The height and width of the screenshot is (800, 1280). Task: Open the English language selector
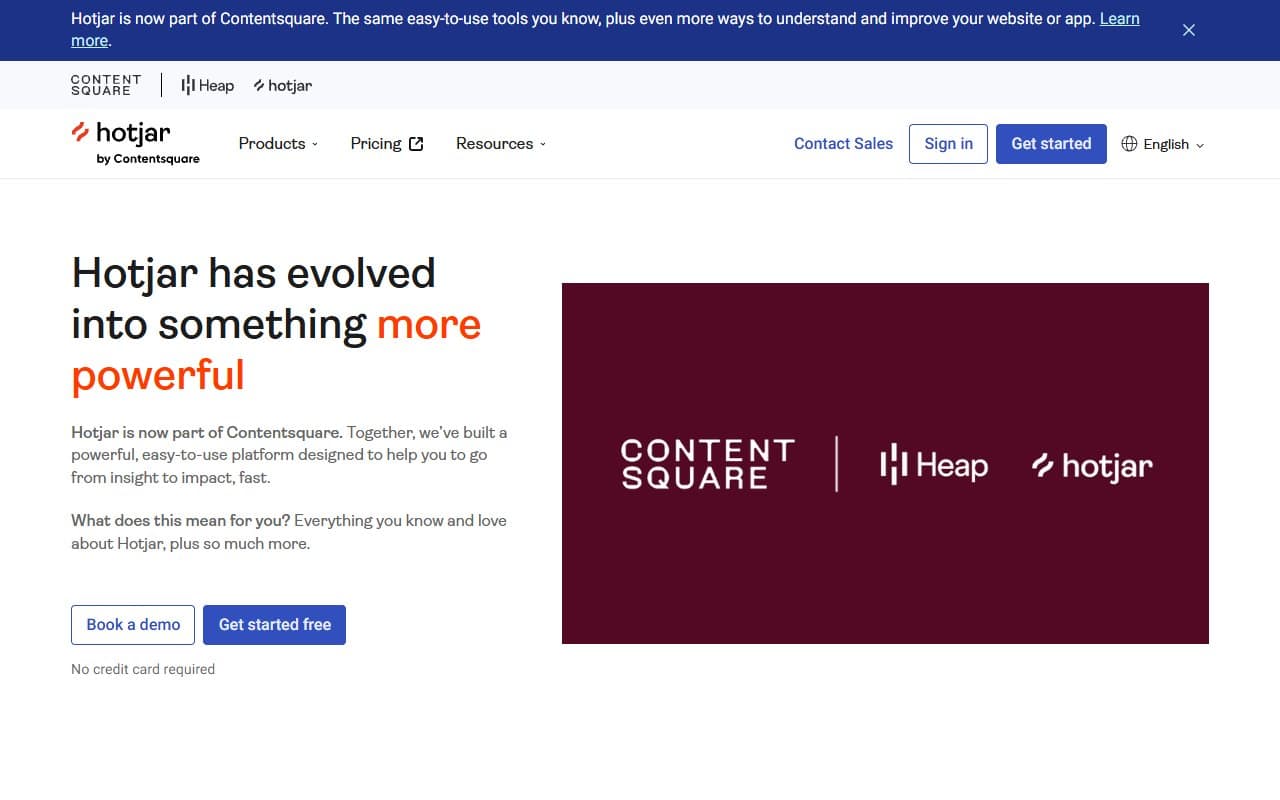(x=1165, y=144)
